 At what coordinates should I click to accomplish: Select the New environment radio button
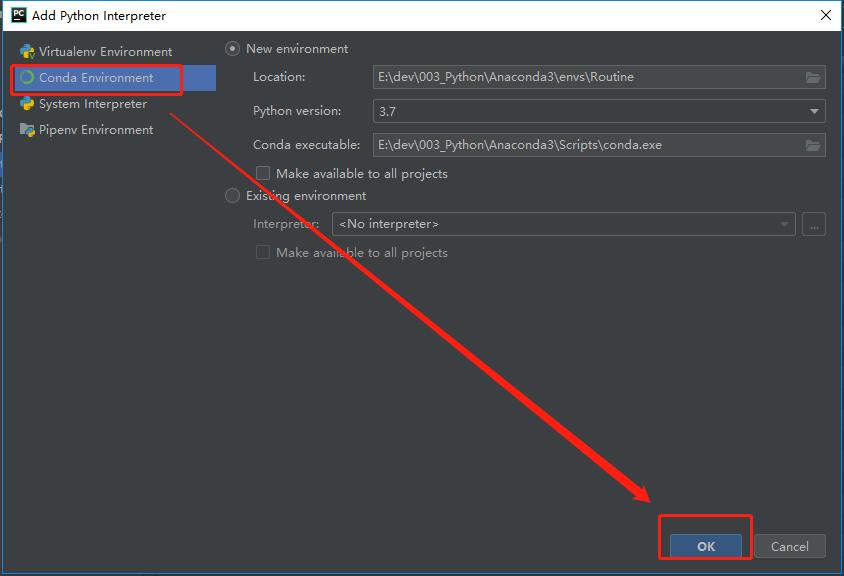click(x=233, y=48)
